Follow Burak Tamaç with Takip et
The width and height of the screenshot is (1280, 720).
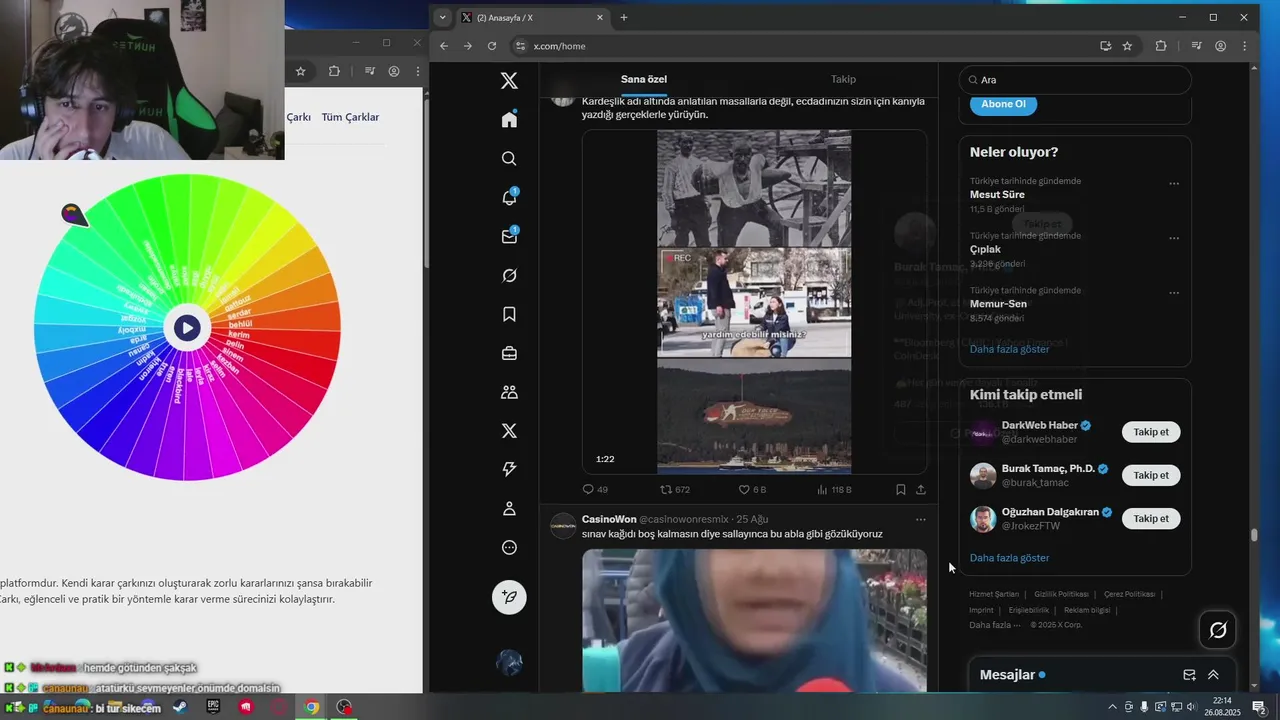1151,475
